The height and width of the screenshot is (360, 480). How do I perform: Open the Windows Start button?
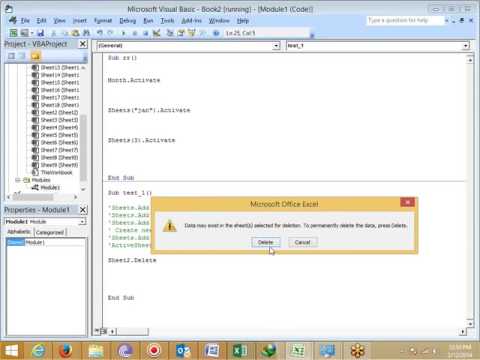tap(11, 351)
